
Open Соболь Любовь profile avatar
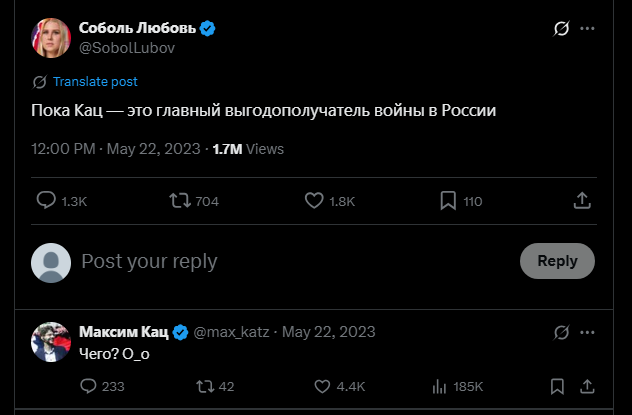(x=51, y=37)
